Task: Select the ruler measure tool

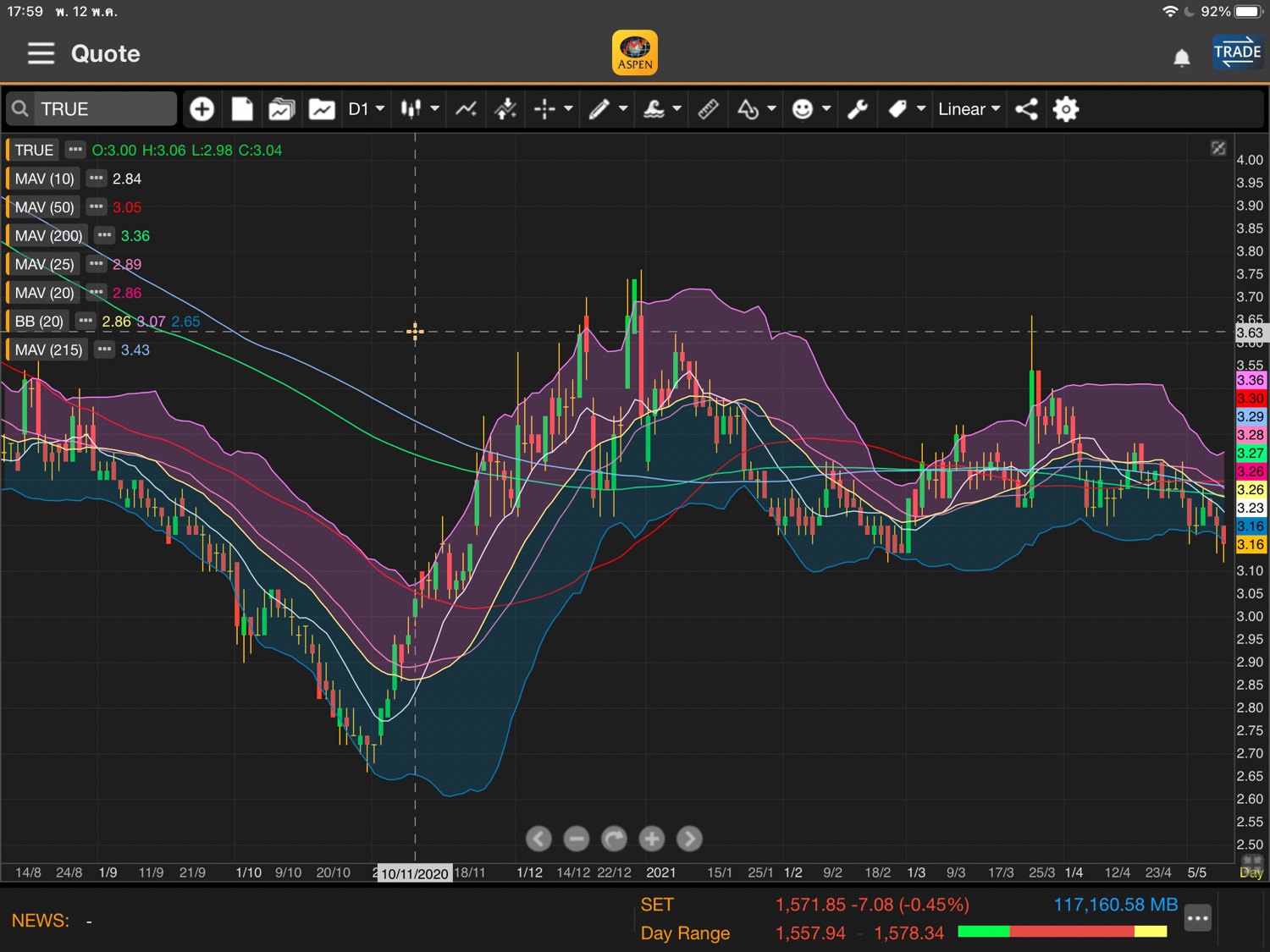Action: 708,109
